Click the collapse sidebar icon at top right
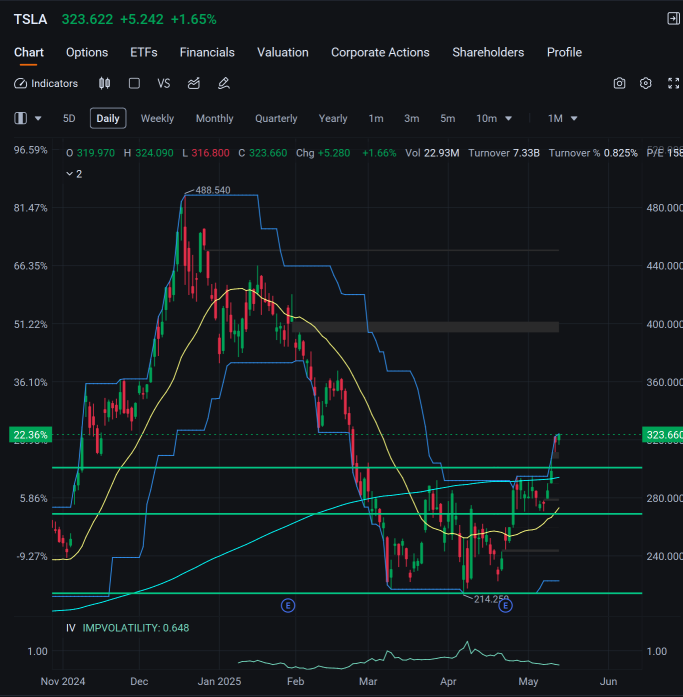Viewport: 683px width, 697px height. (674, 19)
